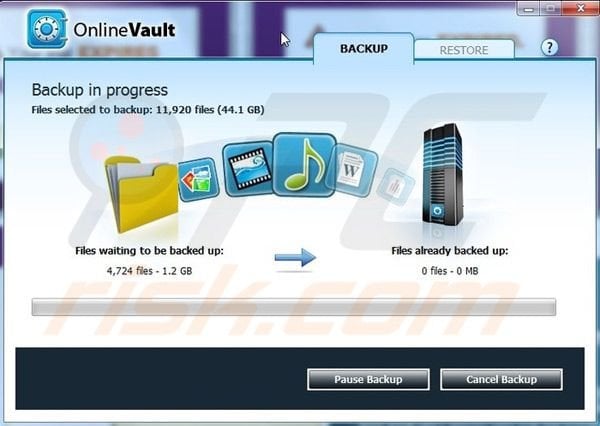Click the OnlineVault safe logo icon
Viewport: 600px width, 426px height.
tap(47, 29)
